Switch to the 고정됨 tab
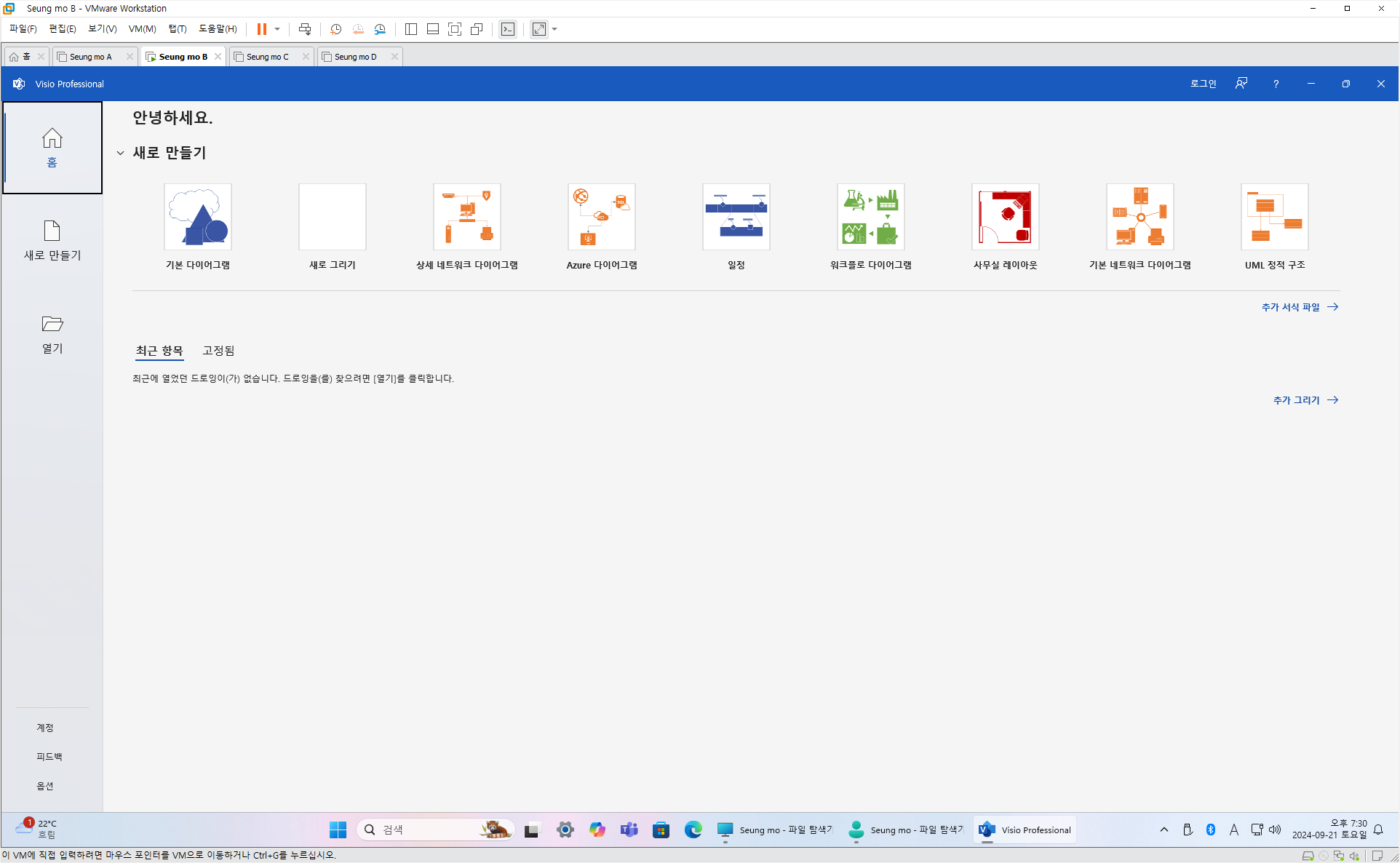1400x863 pixels. [x=218, y=351]
